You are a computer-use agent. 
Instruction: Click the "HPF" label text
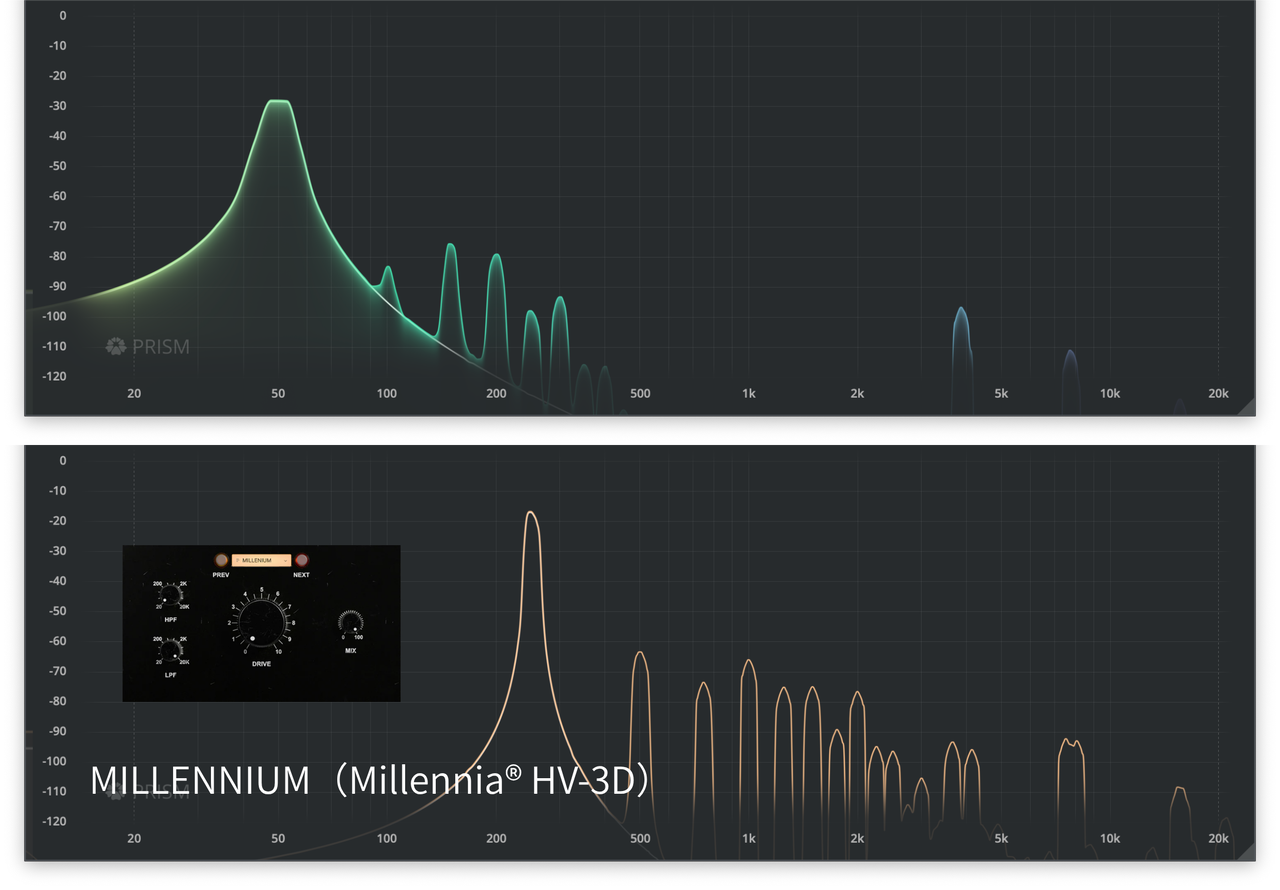170,620
